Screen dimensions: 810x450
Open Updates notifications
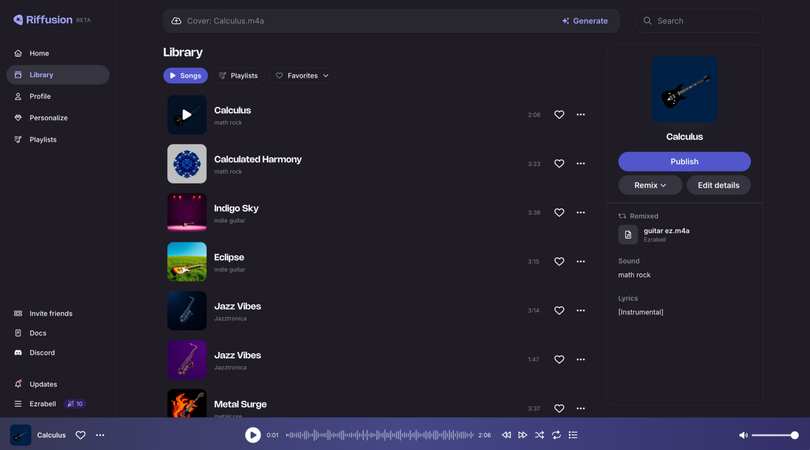pos(43,384)
